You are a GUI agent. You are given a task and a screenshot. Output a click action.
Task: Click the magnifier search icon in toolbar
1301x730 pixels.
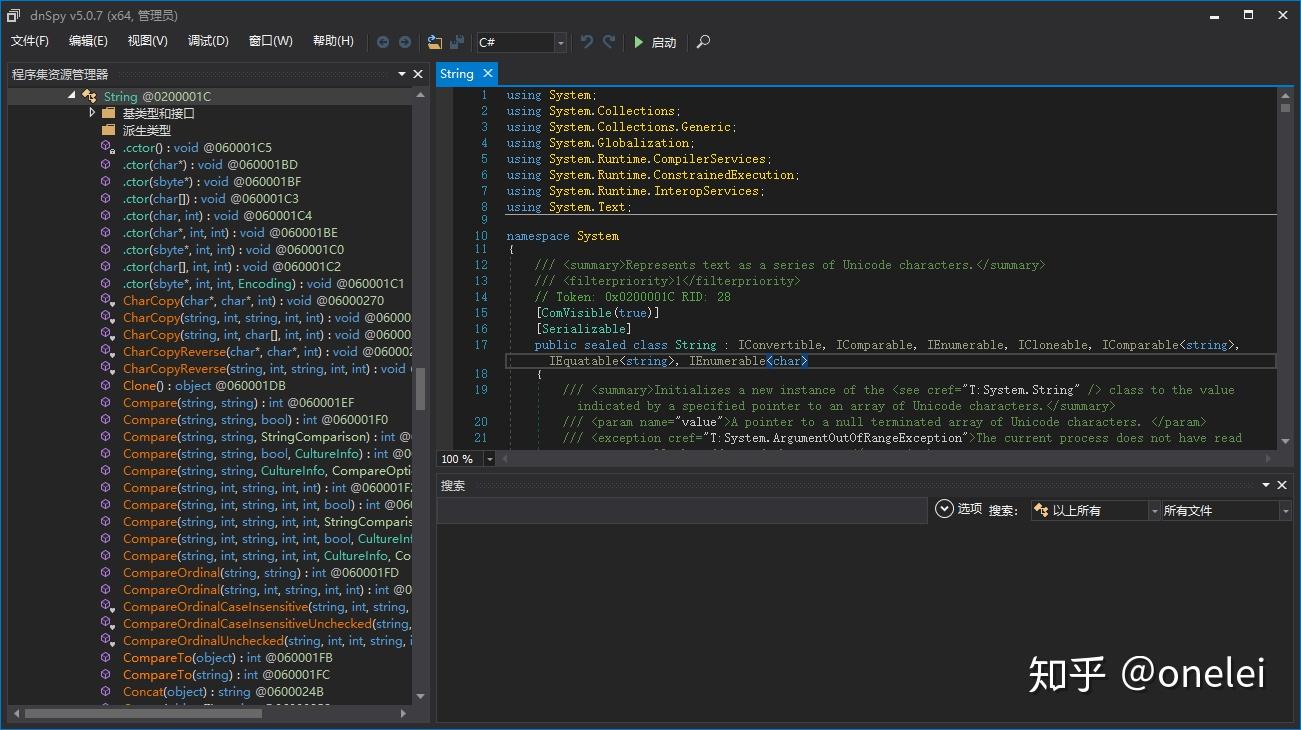click(x=704, y=42)
